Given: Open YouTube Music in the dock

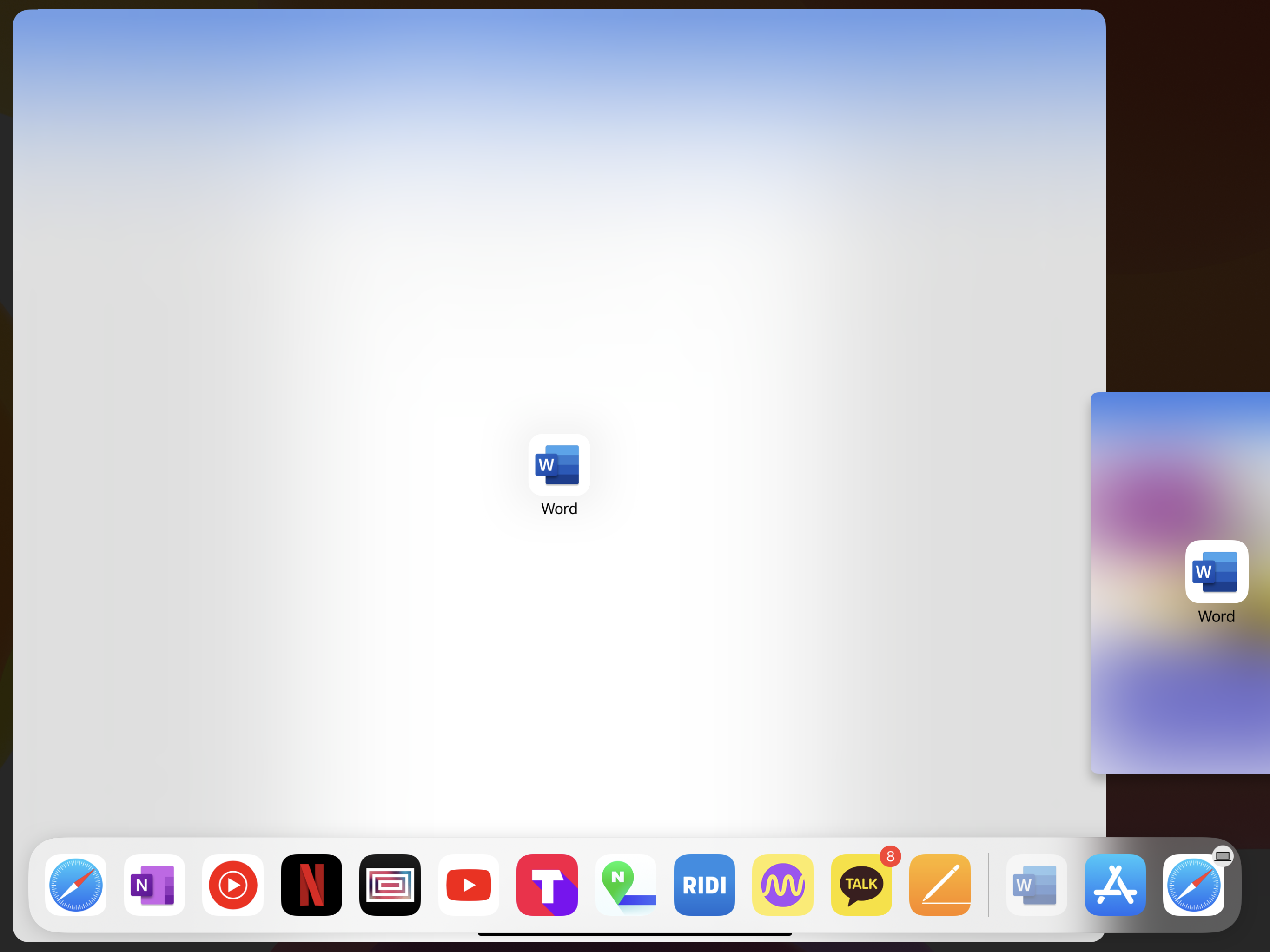Looking at the screenshot, I should (x=233, y=885).
